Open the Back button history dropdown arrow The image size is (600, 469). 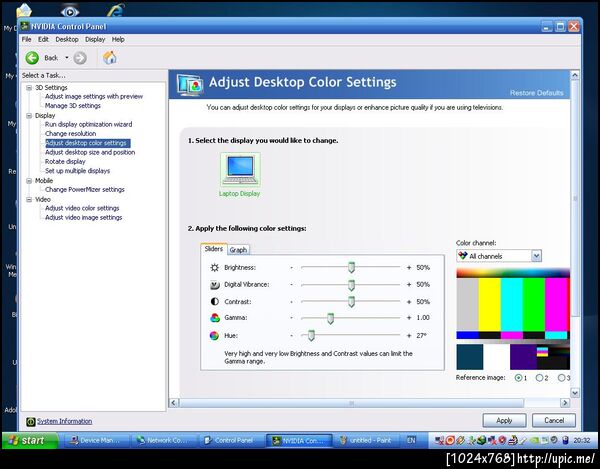67,58
